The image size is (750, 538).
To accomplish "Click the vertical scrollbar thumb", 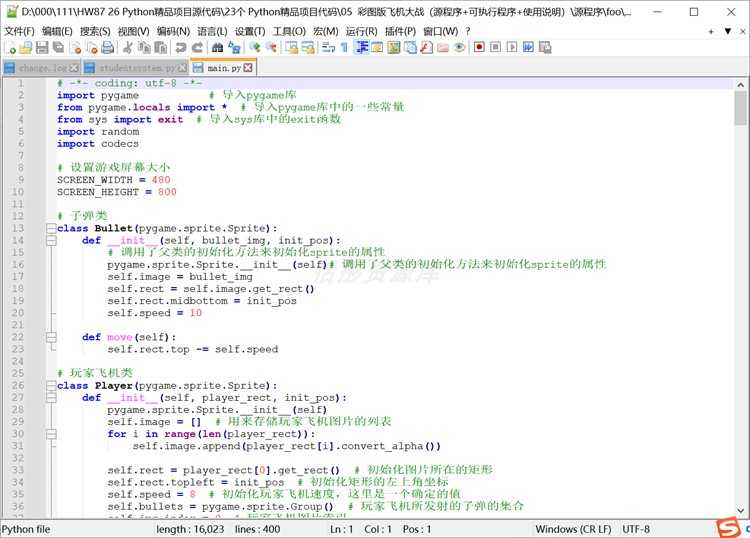I will click(740, 108).
